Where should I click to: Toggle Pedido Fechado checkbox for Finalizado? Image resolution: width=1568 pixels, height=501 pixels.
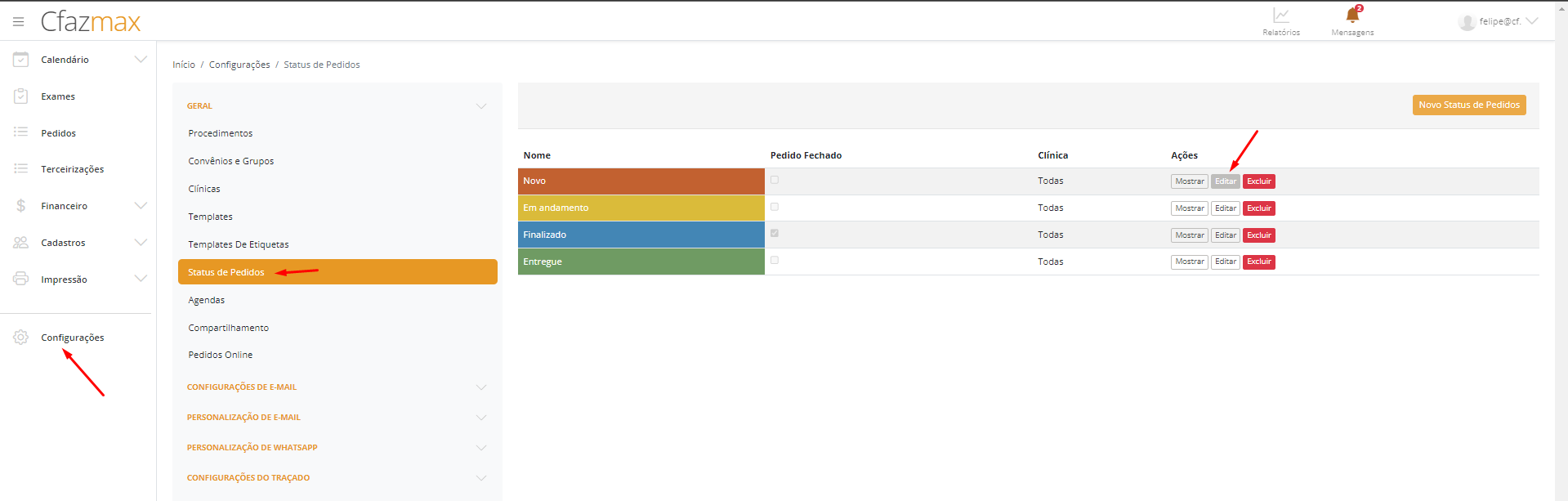pyautogui.click(x=775, y=233)
